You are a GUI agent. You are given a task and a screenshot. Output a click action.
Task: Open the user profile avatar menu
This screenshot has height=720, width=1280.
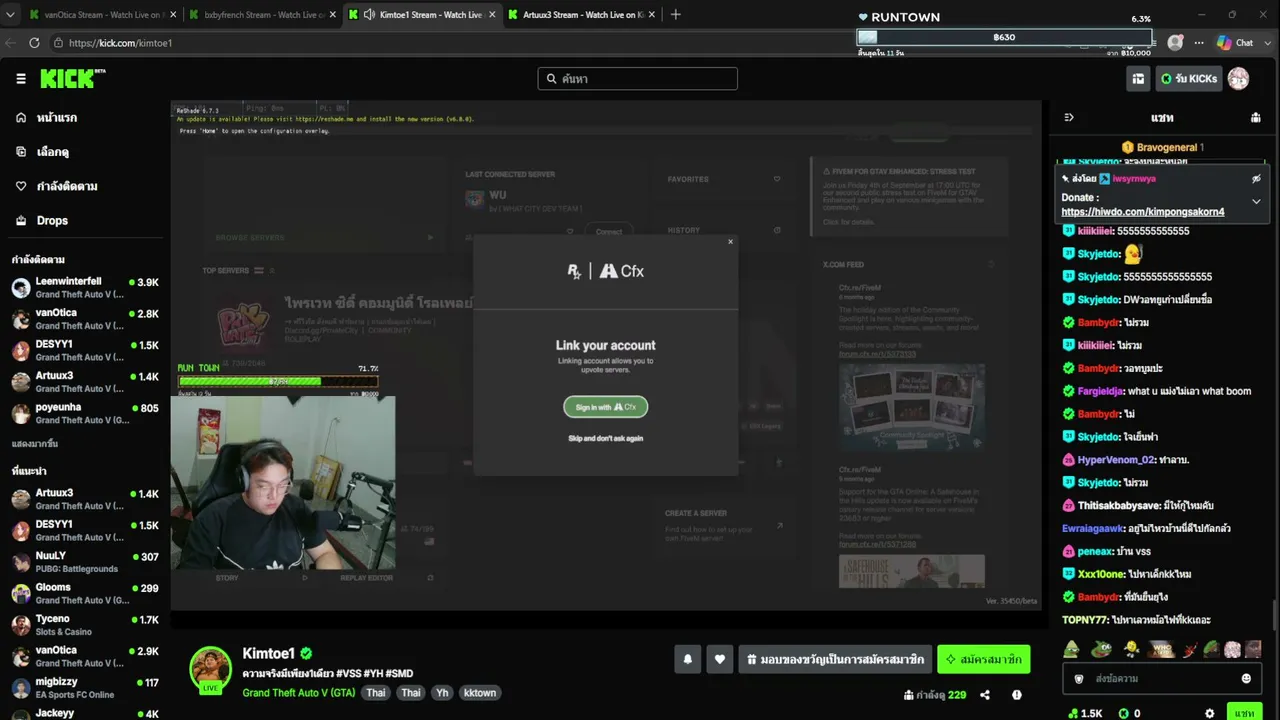click(x=1238, y=79)
